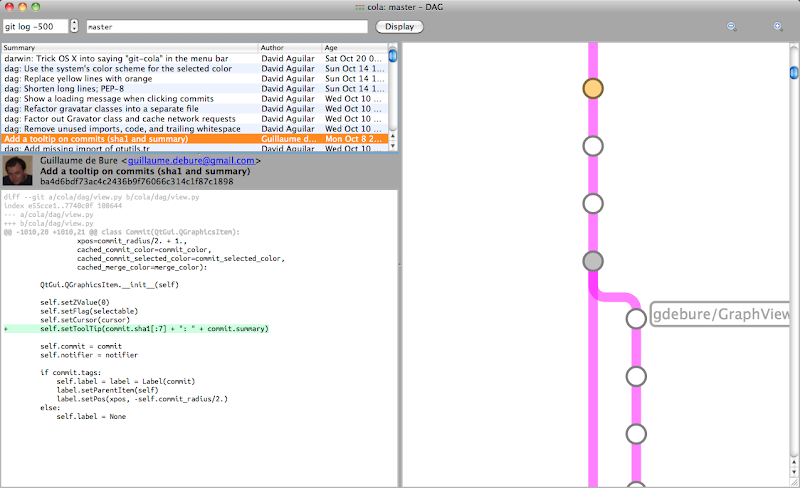Click the zoom out magnifier icon
800x488 pixels.
[x=731, y=26]
